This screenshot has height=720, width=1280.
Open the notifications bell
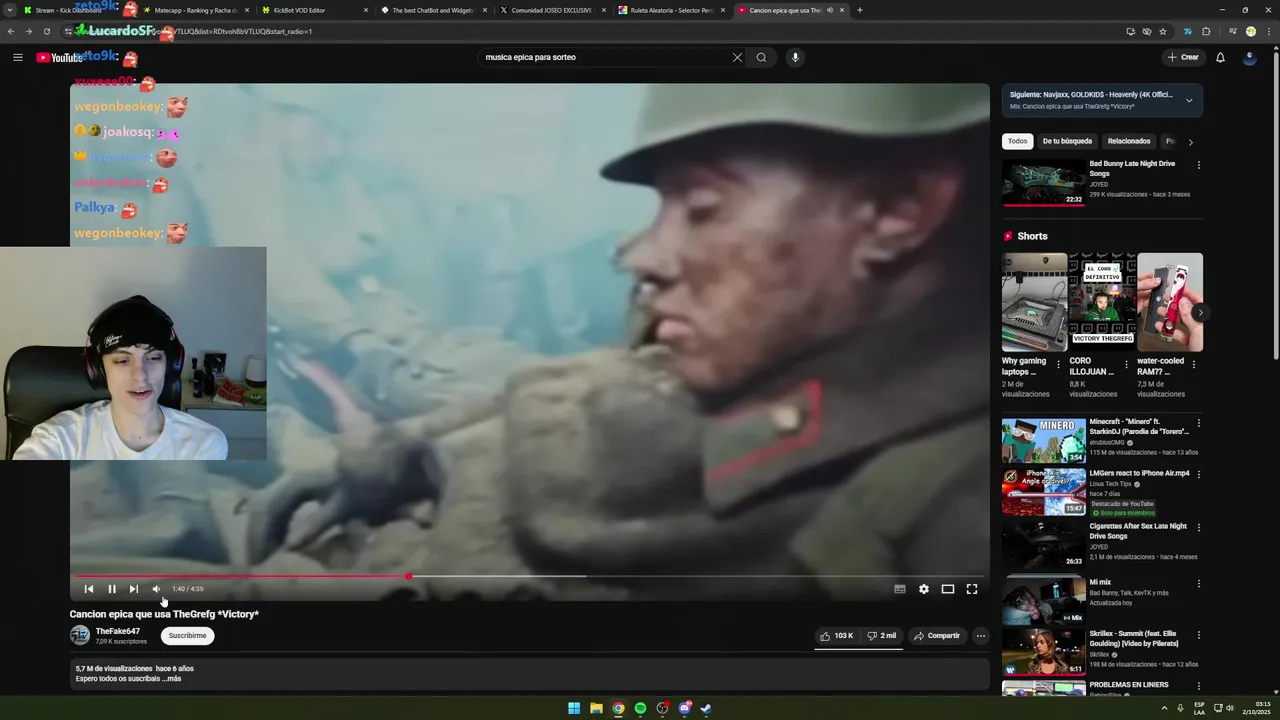(1220, 57)
